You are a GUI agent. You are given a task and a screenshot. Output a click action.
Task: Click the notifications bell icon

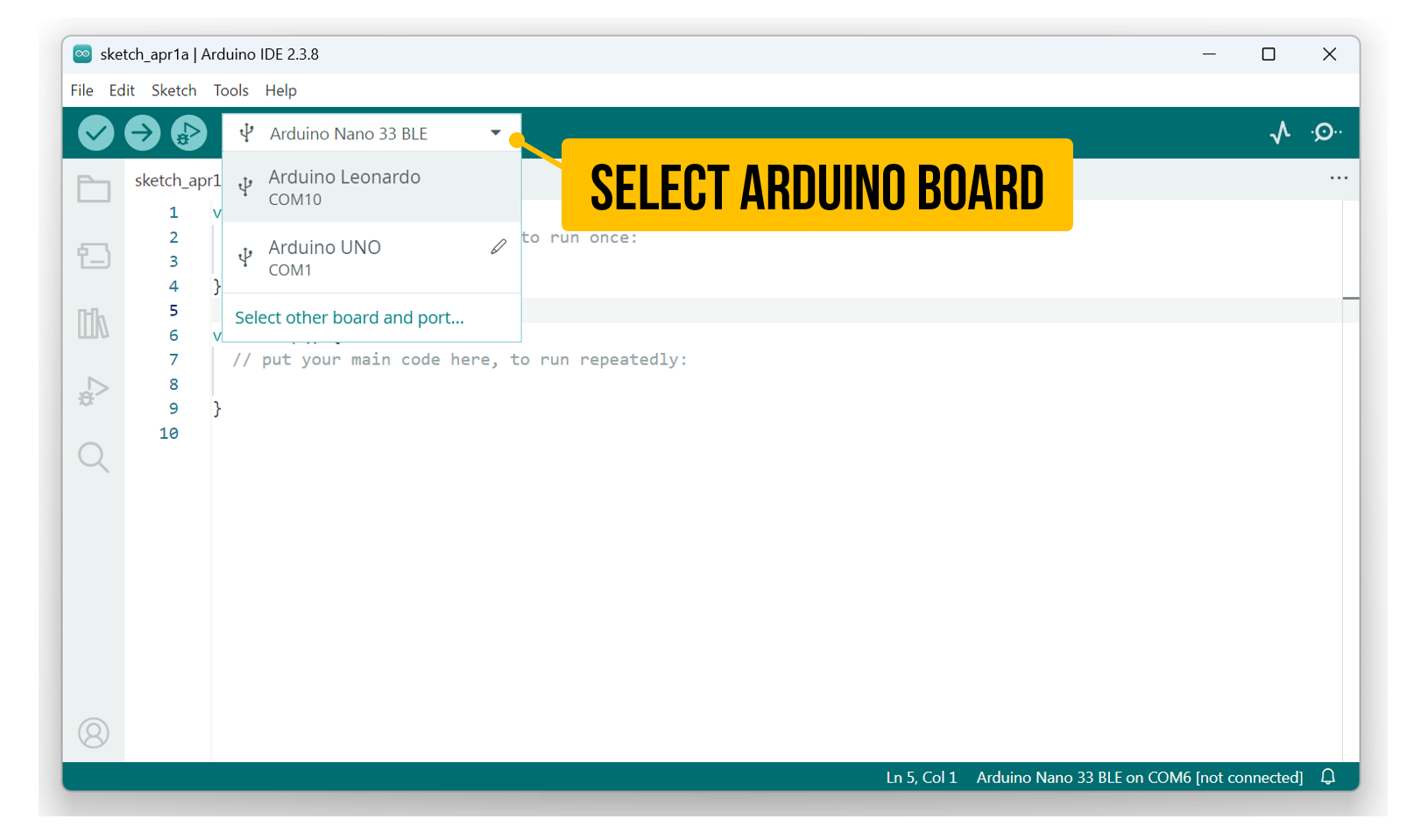[x=1328, y=777]
